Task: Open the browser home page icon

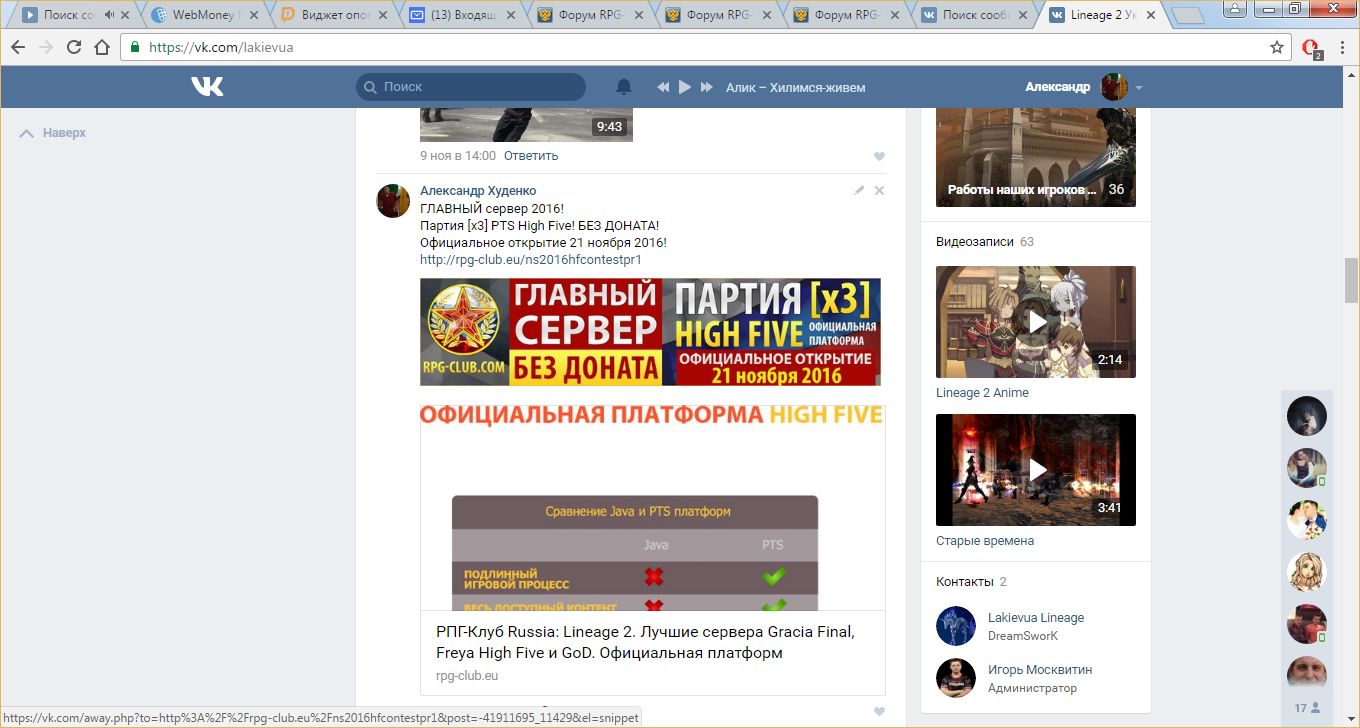Action: (x=102, y=47)
